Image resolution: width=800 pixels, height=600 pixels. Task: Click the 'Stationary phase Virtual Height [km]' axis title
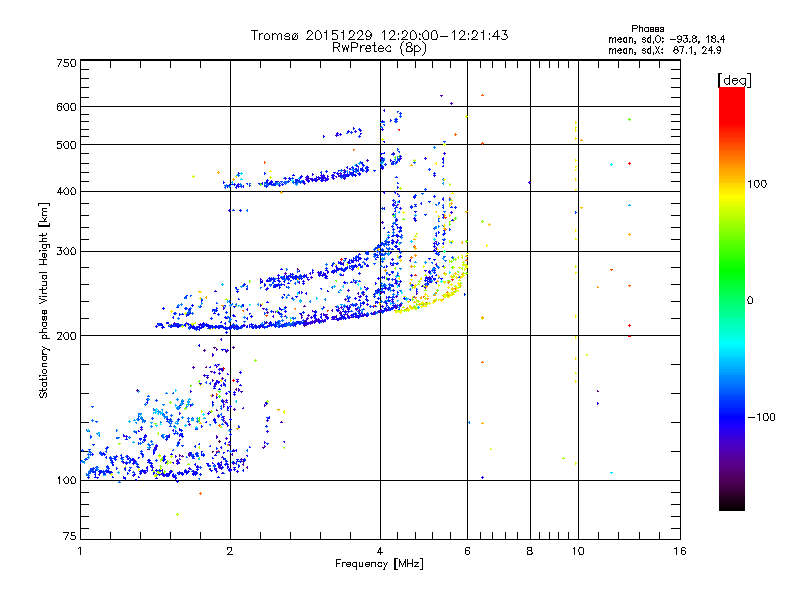tap(44, 301)
